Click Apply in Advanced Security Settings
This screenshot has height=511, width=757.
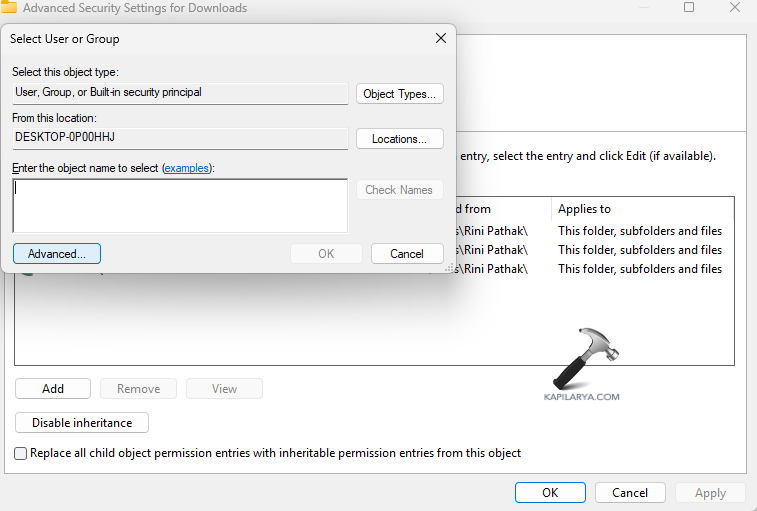point(710,493)
